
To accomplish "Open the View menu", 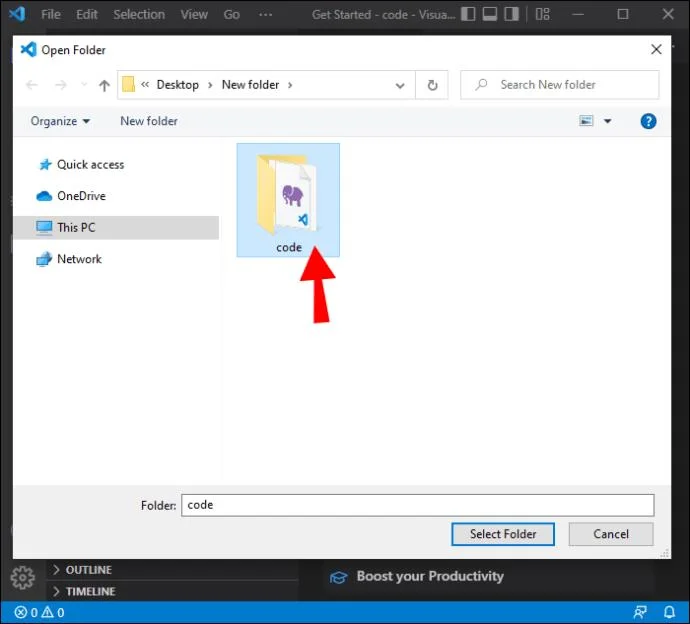I will point(194,15).
